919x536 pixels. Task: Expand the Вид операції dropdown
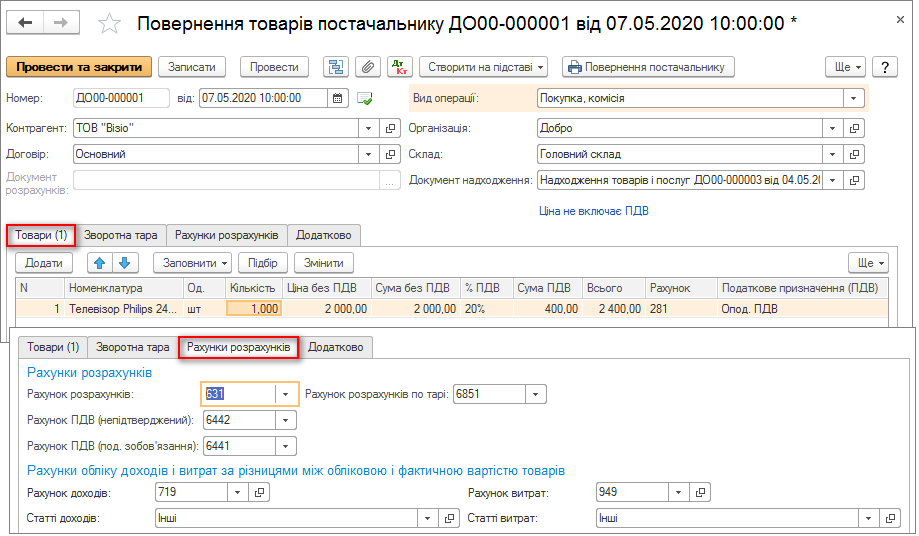coord(852,98)
